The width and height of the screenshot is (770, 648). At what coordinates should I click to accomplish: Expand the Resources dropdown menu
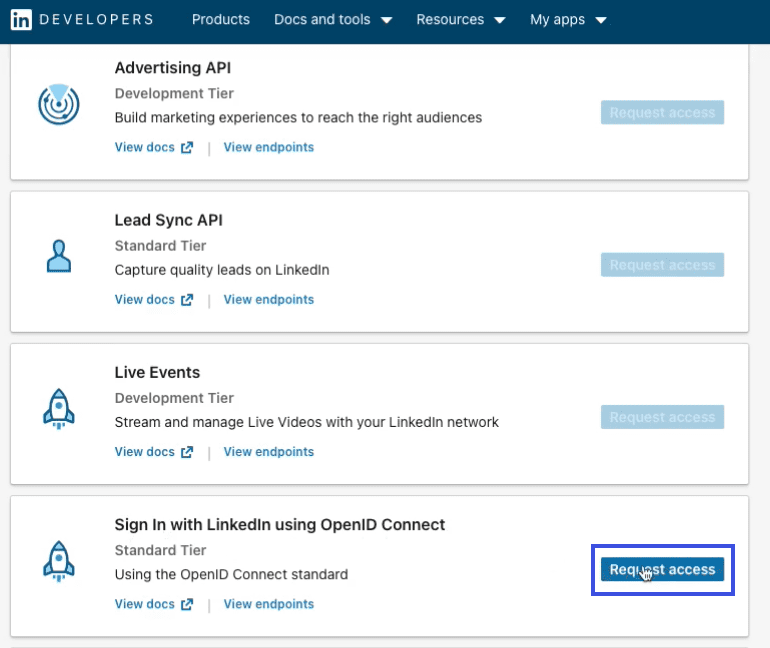point(461,20)
